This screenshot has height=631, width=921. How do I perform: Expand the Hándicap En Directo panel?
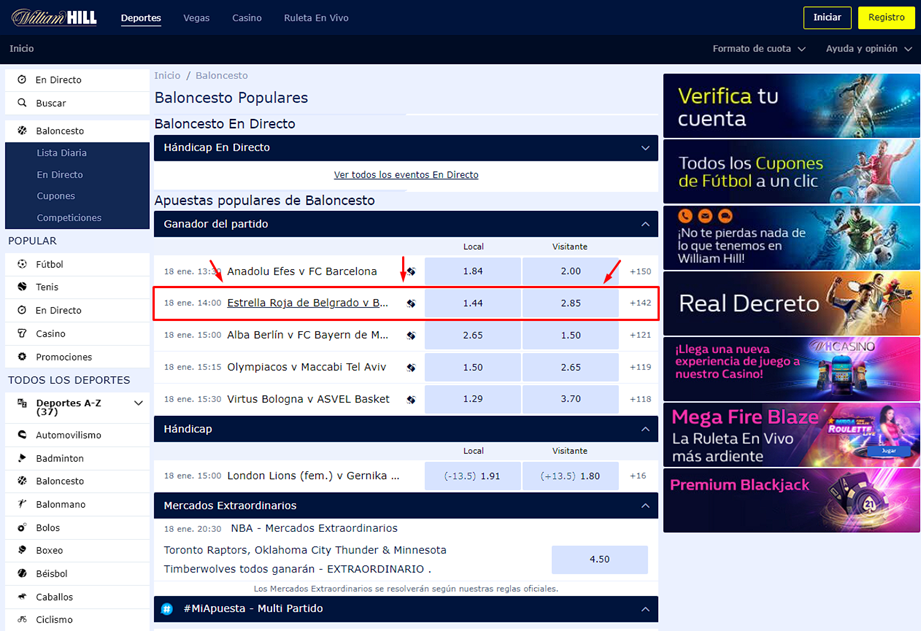tap(645, 148)
